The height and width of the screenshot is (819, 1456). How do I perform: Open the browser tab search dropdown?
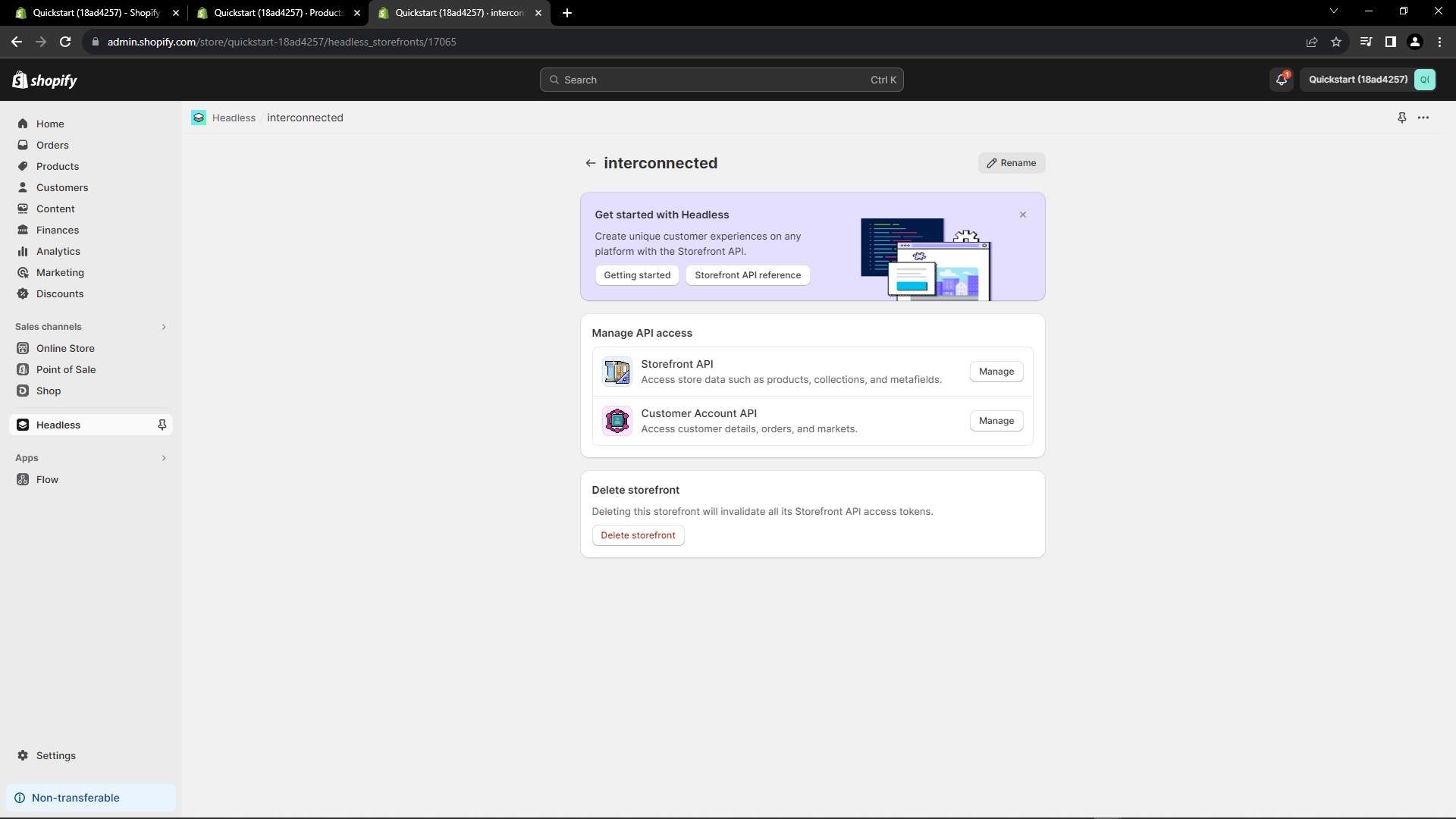(1333, 11)
